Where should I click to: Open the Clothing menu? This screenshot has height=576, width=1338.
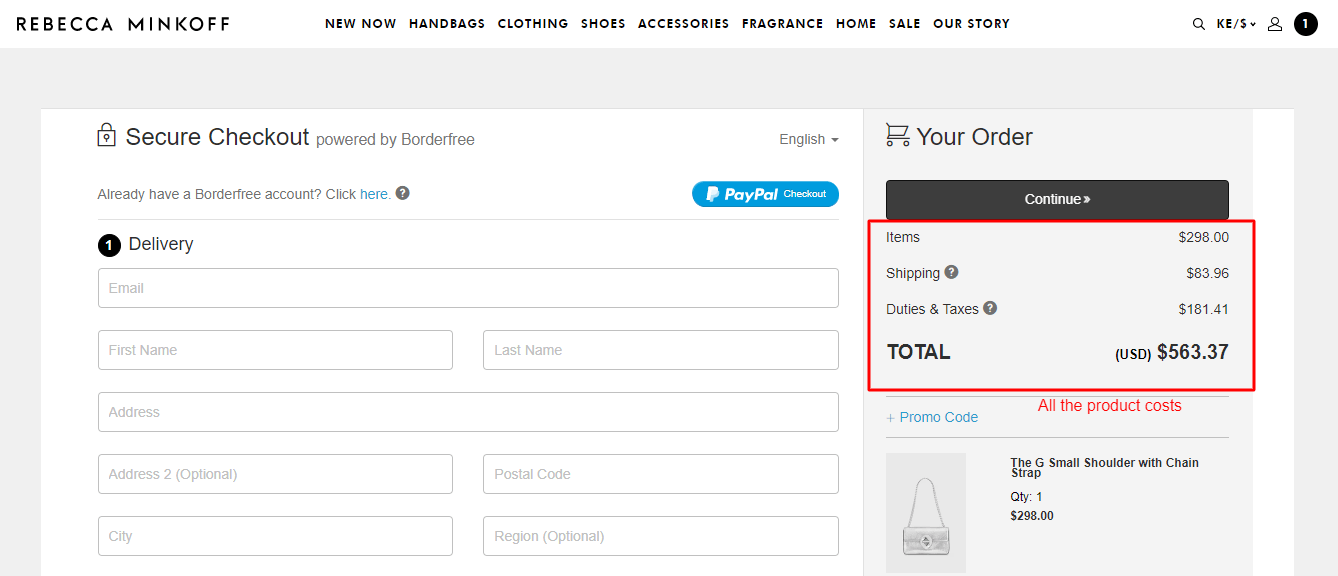533,24
